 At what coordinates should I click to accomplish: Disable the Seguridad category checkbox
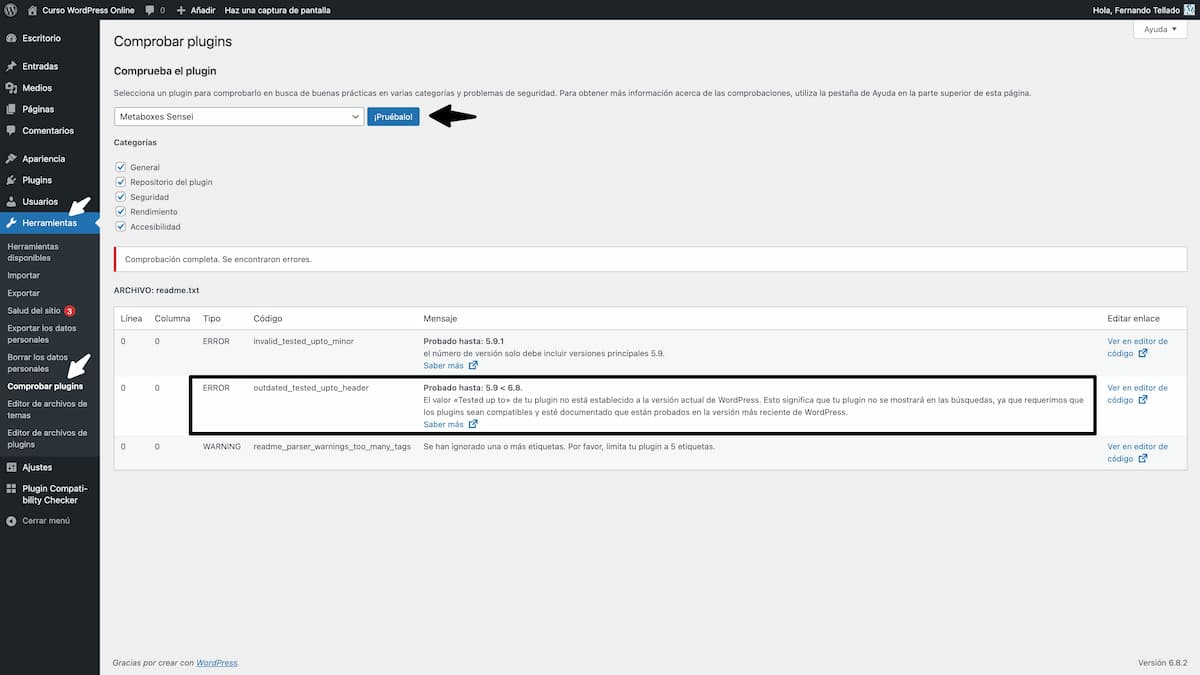[x=120, y=196]
